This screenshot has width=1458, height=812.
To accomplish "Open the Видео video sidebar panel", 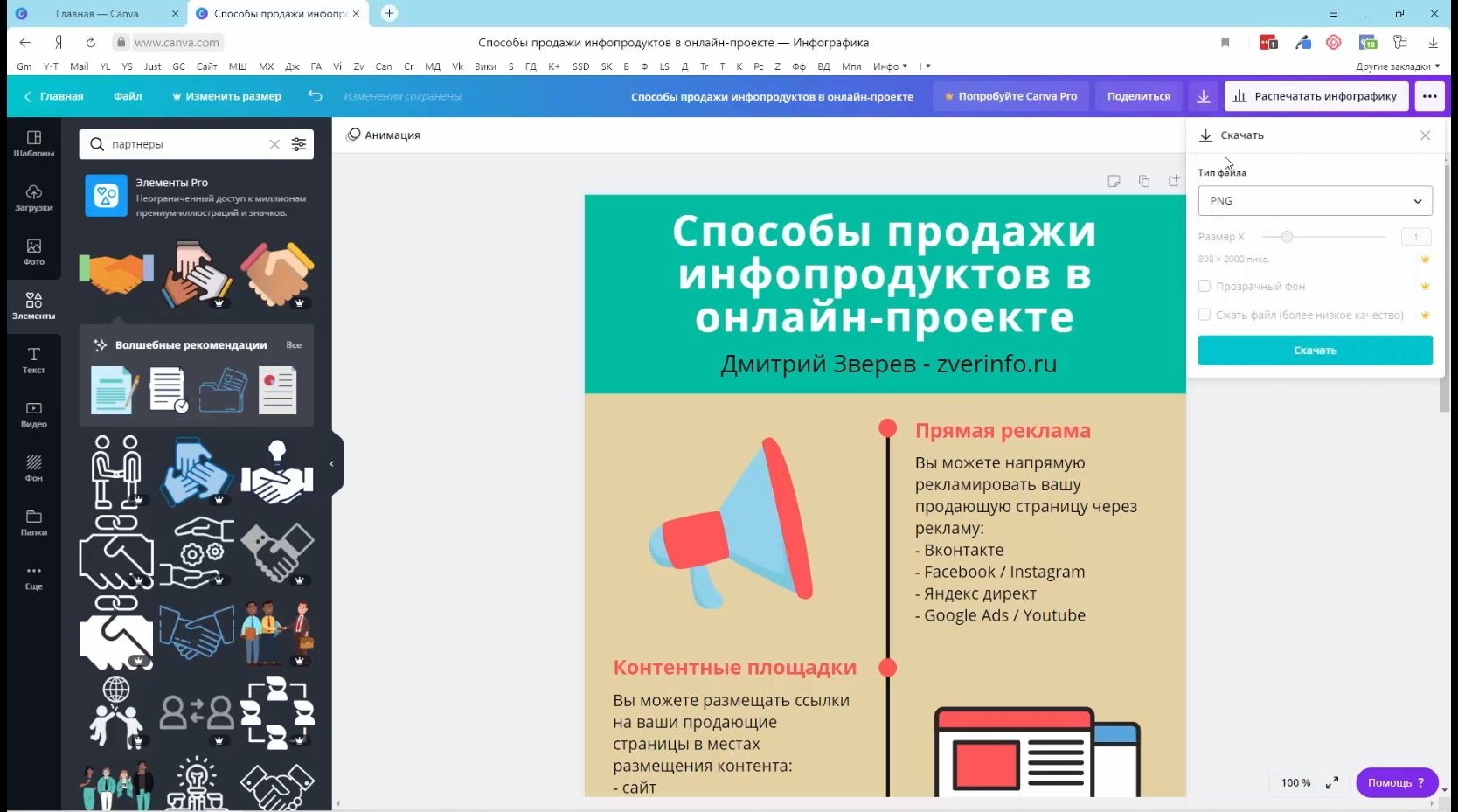I will pyautogui.click(x=34, y=414).
